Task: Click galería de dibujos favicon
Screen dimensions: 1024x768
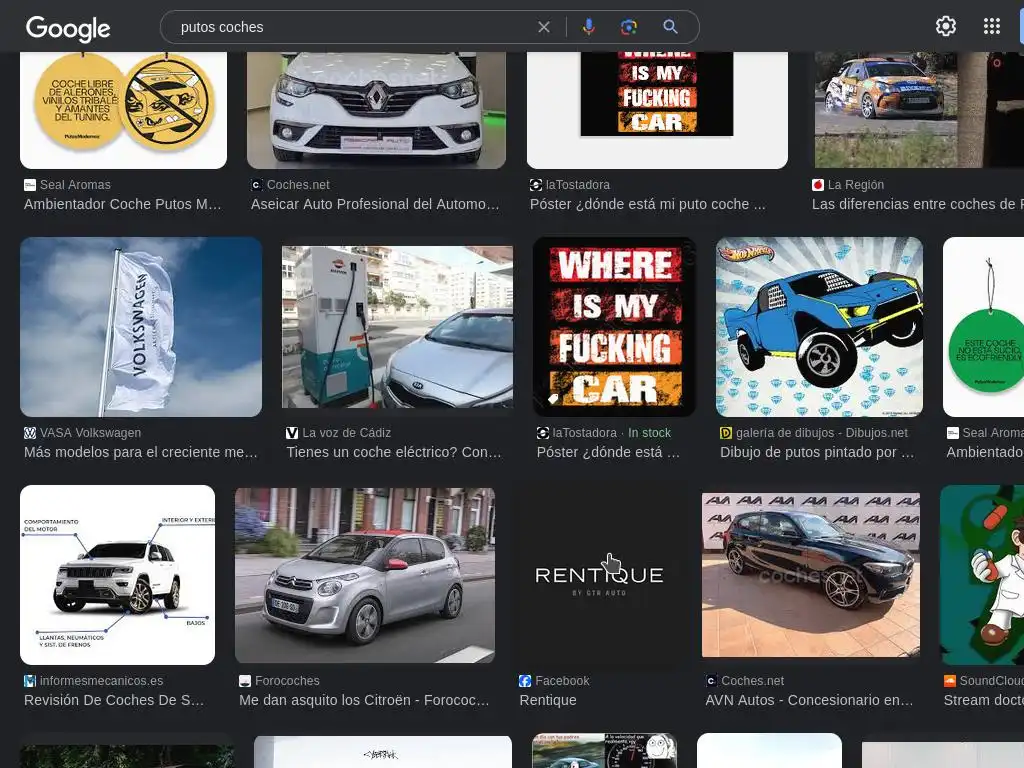Action: point(726,433)
